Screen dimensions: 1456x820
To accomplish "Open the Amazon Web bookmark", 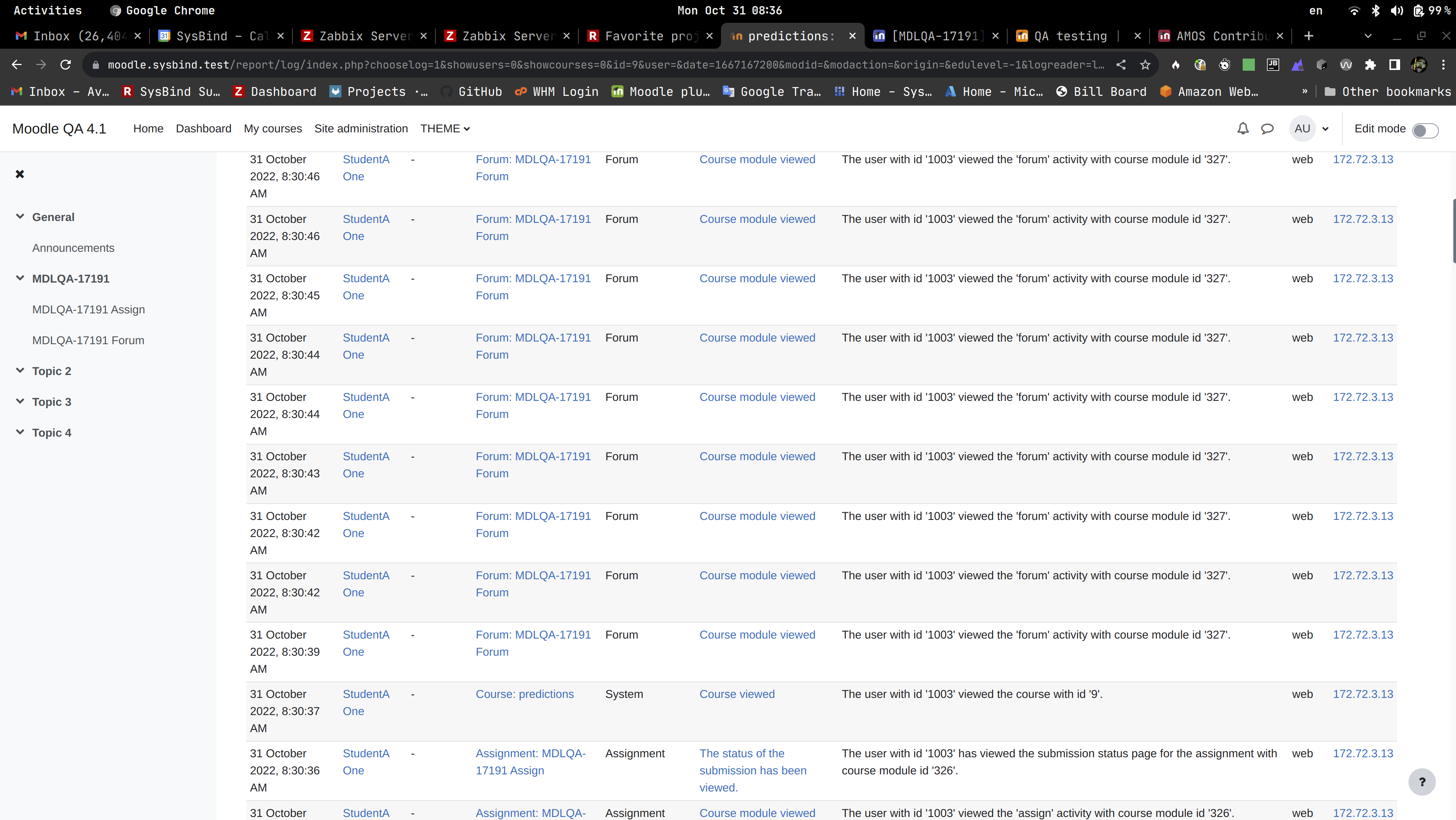I will coord(1209,92).
